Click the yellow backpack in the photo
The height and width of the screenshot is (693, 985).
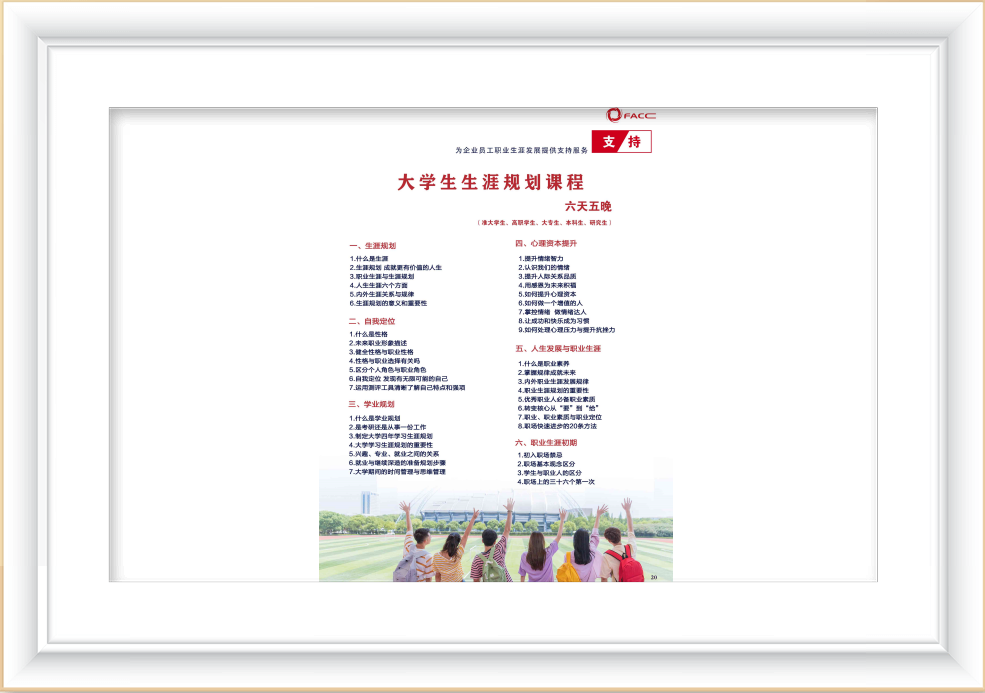568,568
